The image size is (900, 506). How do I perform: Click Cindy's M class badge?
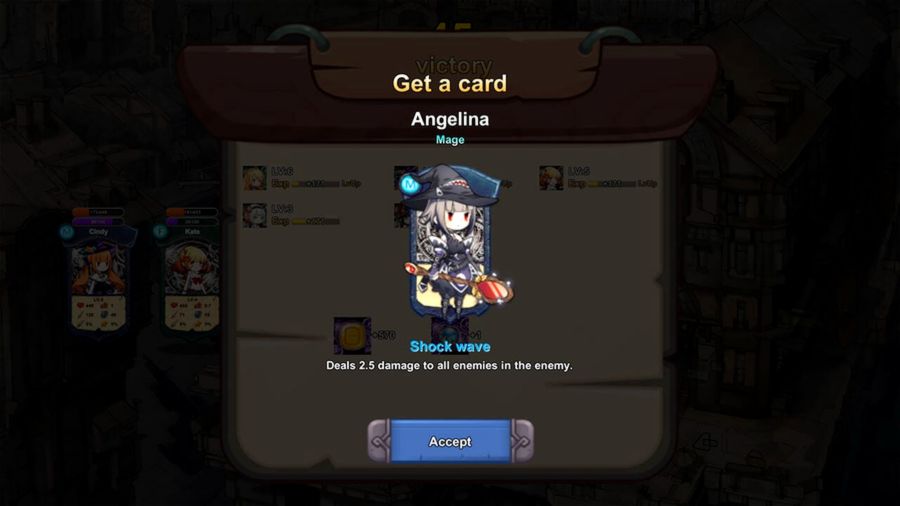pyautogui.click(x=67, y=232)
